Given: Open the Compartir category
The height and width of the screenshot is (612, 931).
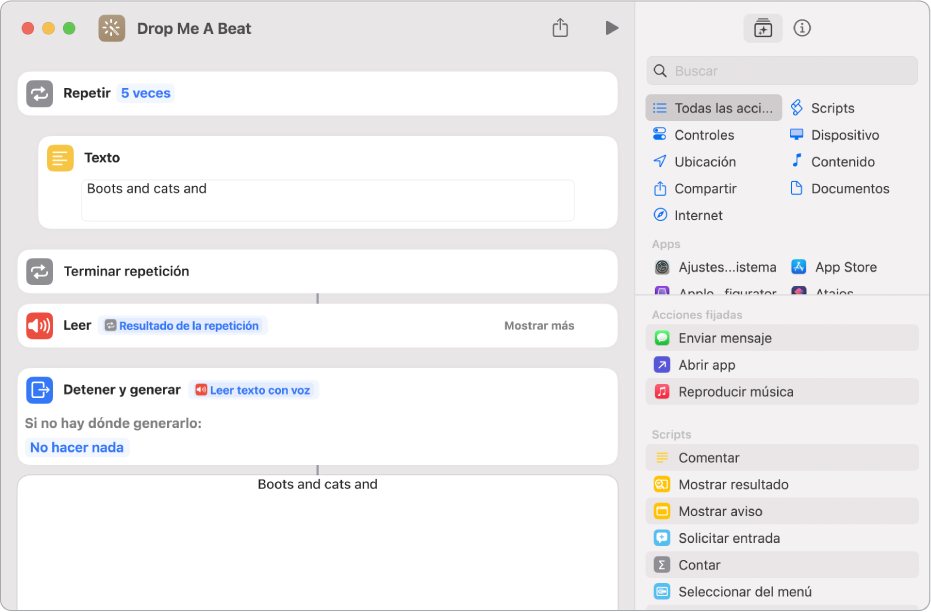Looking at the screenshot, I should [x=695, y=189].
